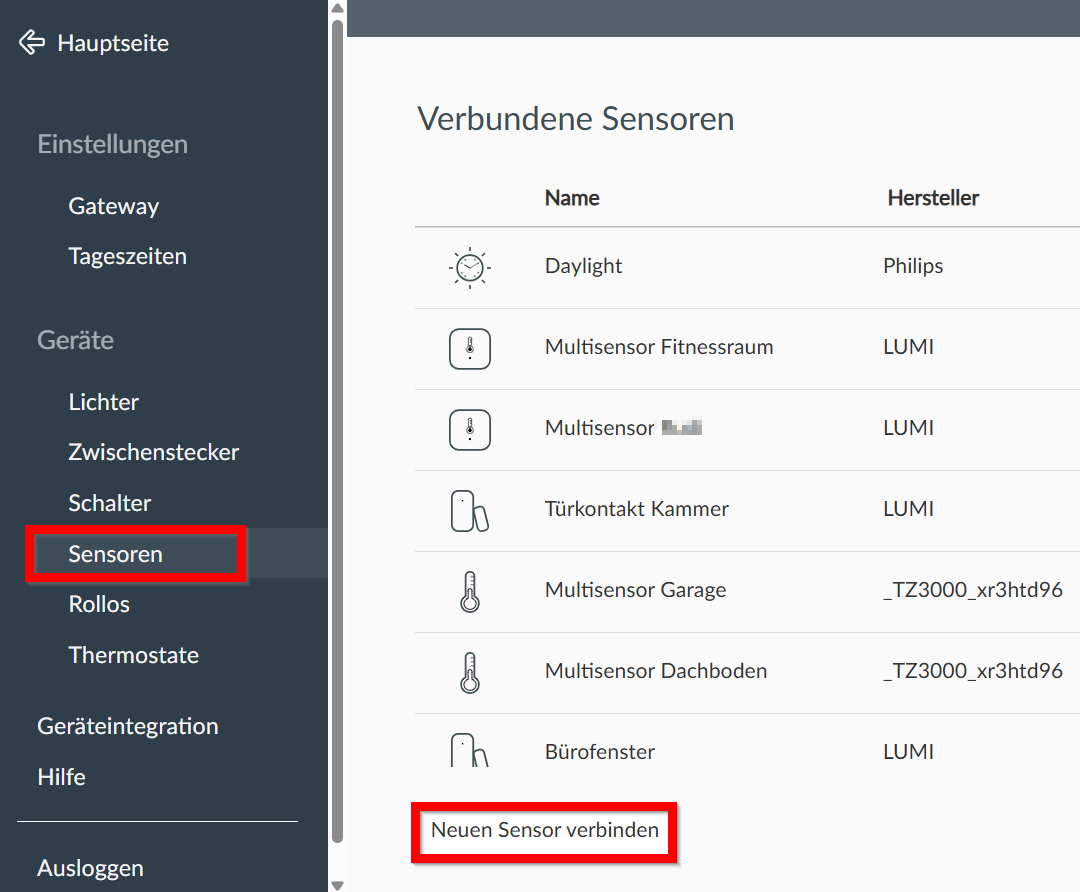
Task: Open Rollos in the sidebar
Action: (x=99, y=604)
